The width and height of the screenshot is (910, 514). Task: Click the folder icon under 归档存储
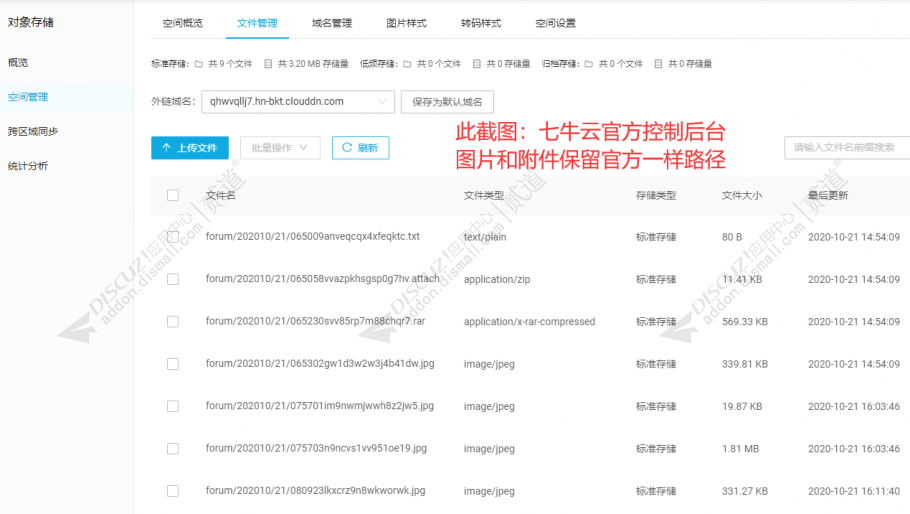[x=588, y=64]
